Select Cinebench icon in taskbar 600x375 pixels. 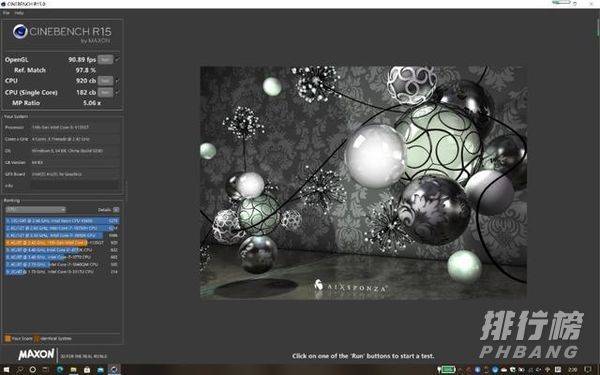(x=114, y=370)
